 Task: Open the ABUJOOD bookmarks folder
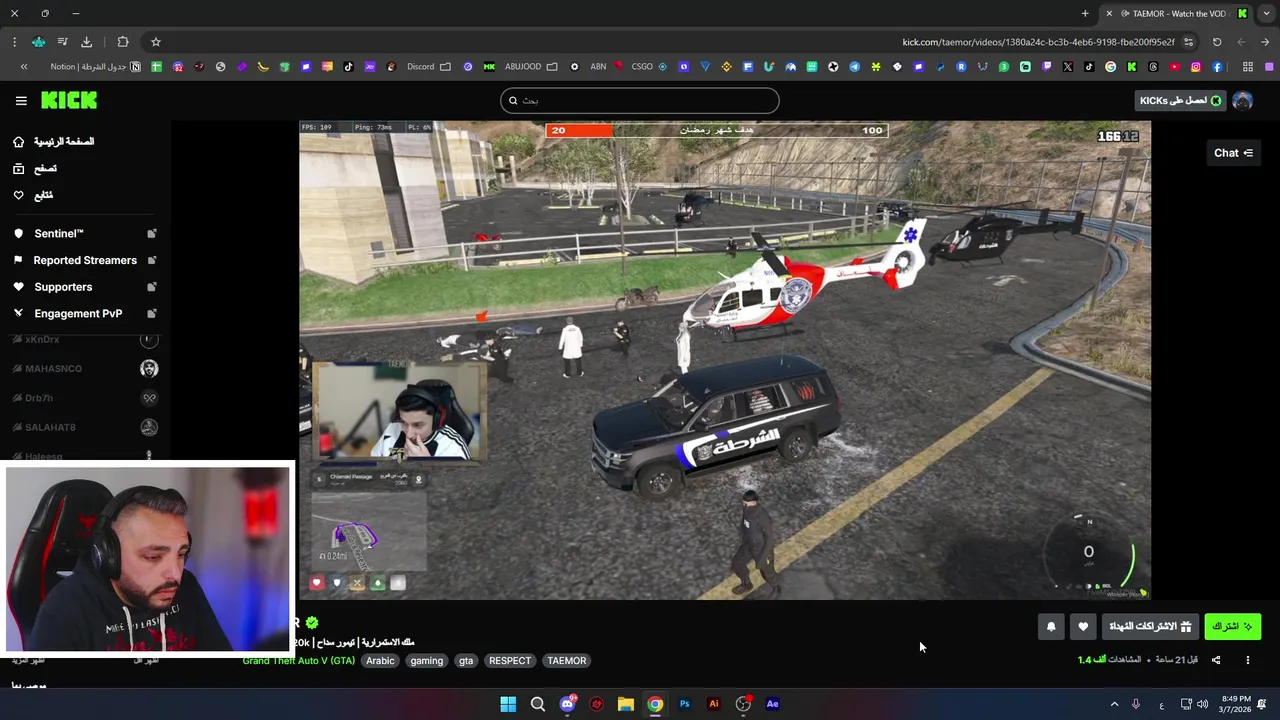pyautogui.click(x=532, y=67)
